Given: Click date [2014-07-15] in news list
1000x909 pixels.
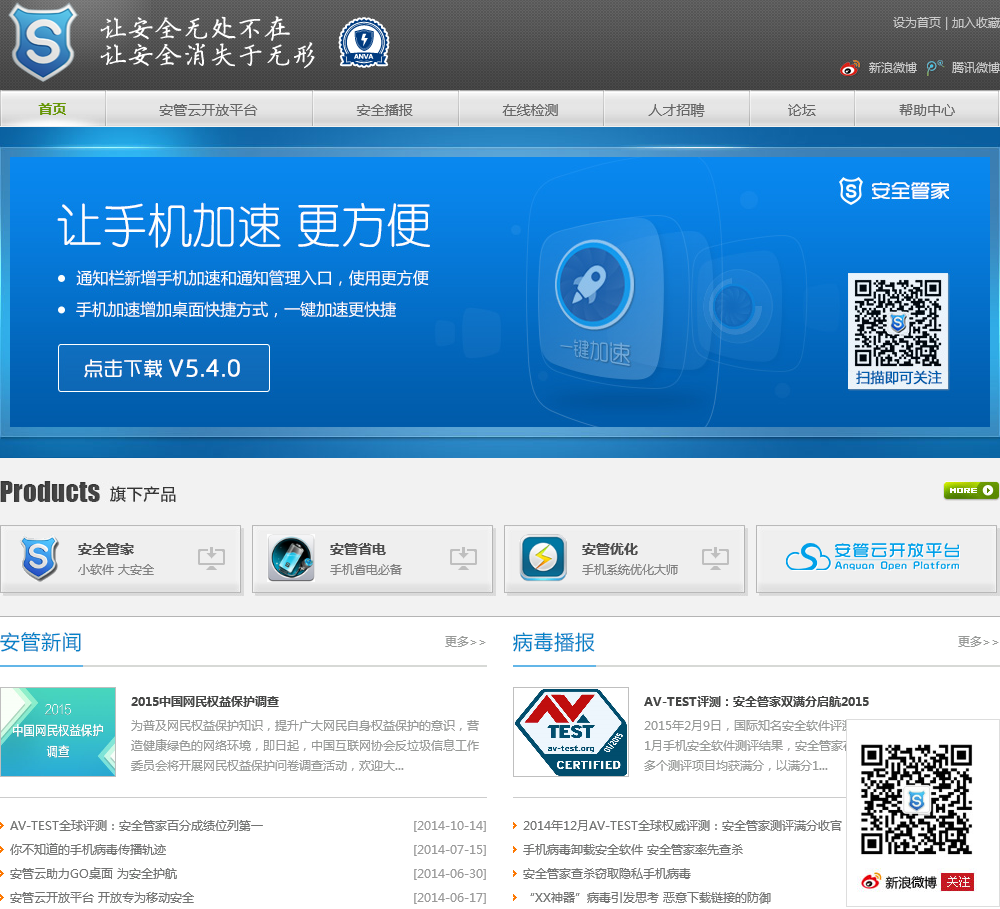Looking at the screenshot, I should (x=450, y=850).
